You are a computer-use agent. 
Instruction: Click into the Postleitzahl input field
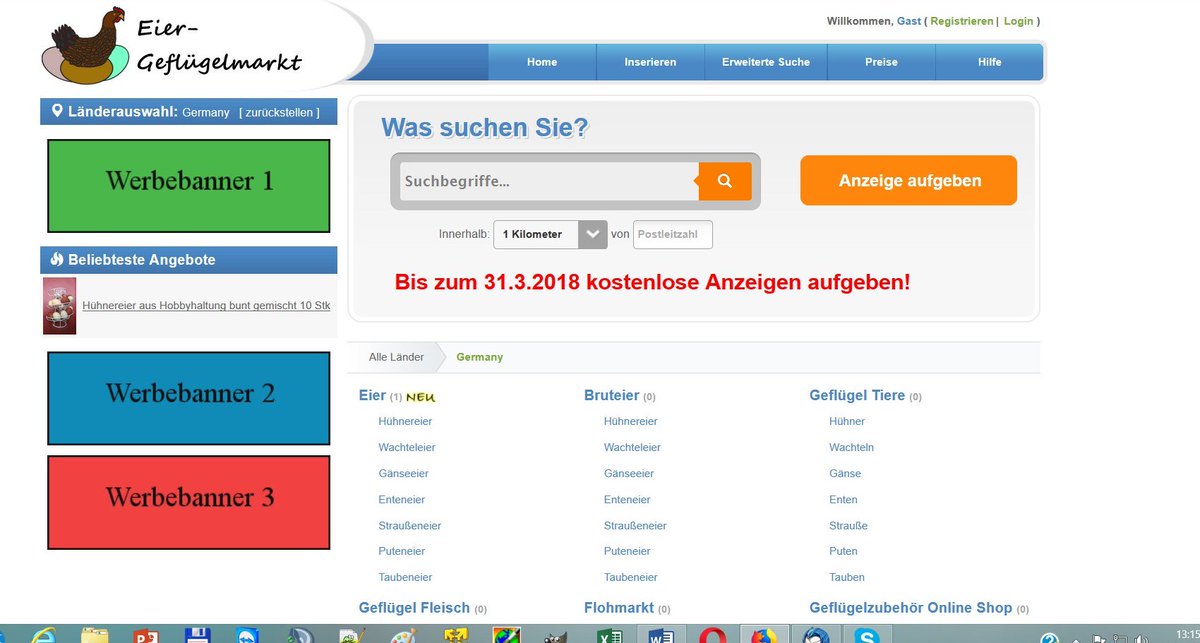[672, 235]
